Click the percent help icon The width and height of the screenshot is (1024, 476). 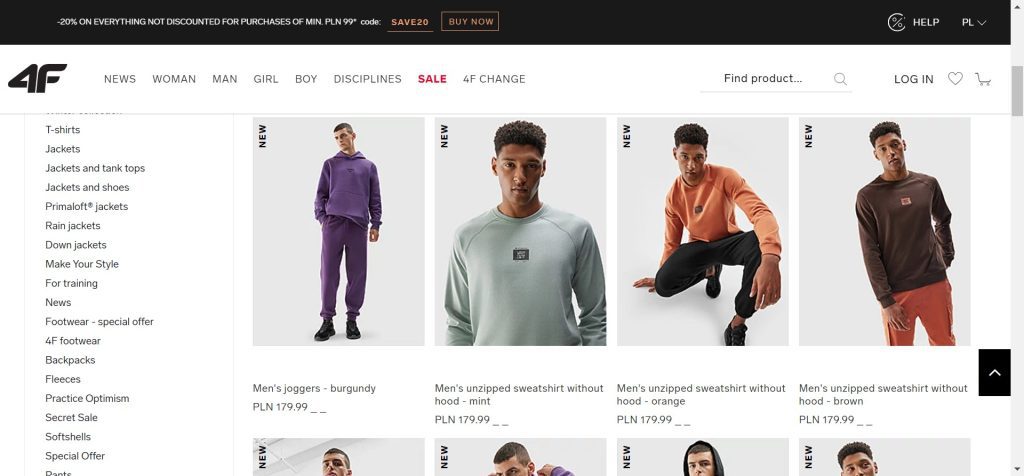[x=897, y=22]
